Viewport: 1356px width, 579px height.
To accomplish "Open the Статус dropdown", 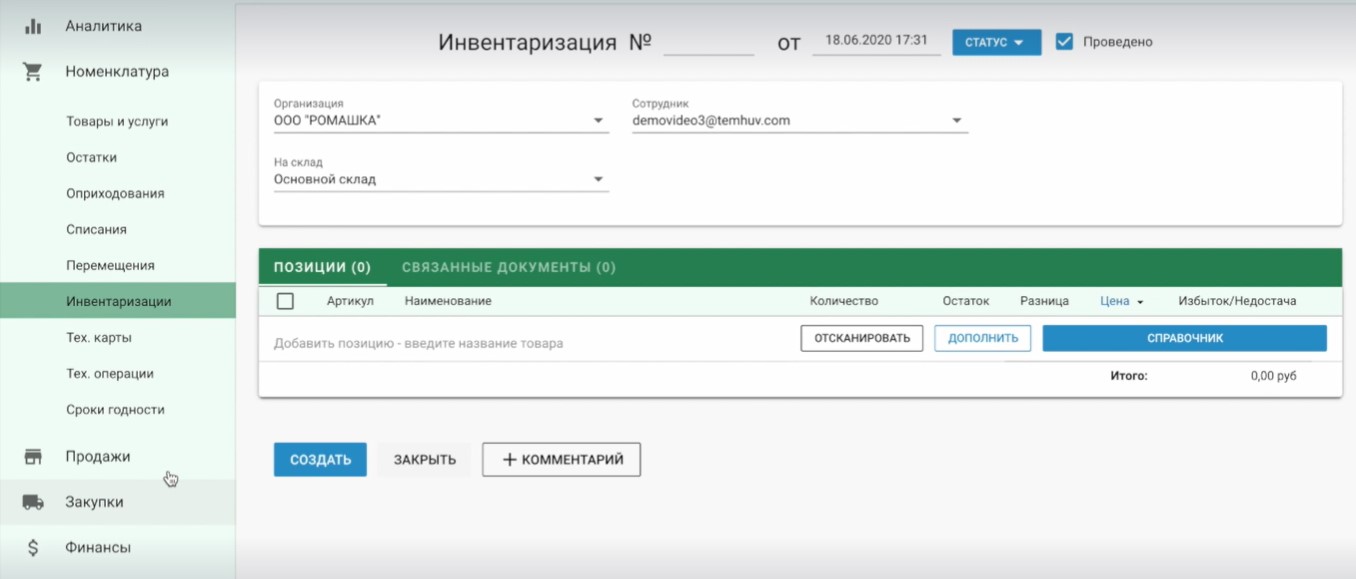I will [x=996, y=42].
